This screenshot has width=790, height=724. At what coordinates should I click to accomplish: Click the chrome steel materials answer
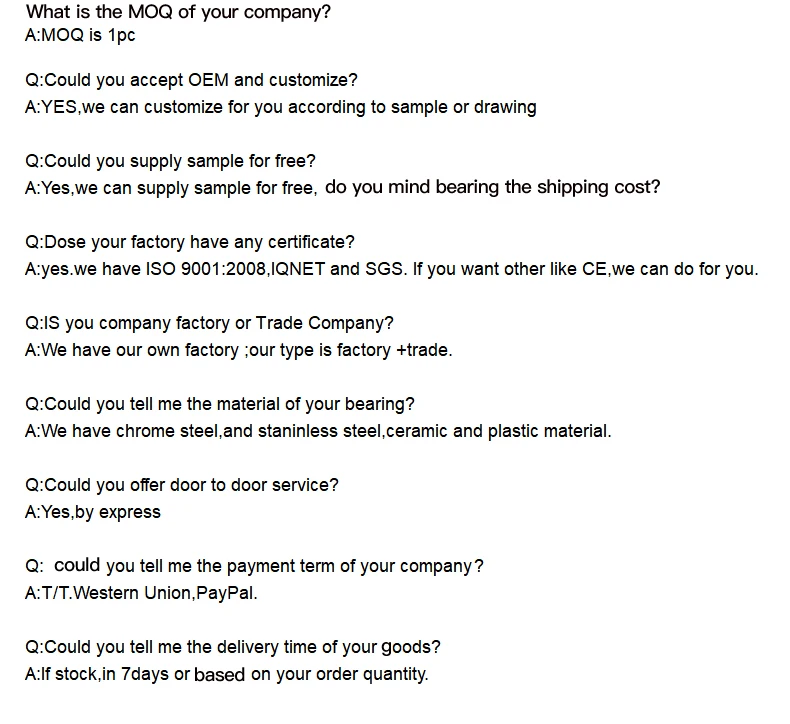click(317, 431)
